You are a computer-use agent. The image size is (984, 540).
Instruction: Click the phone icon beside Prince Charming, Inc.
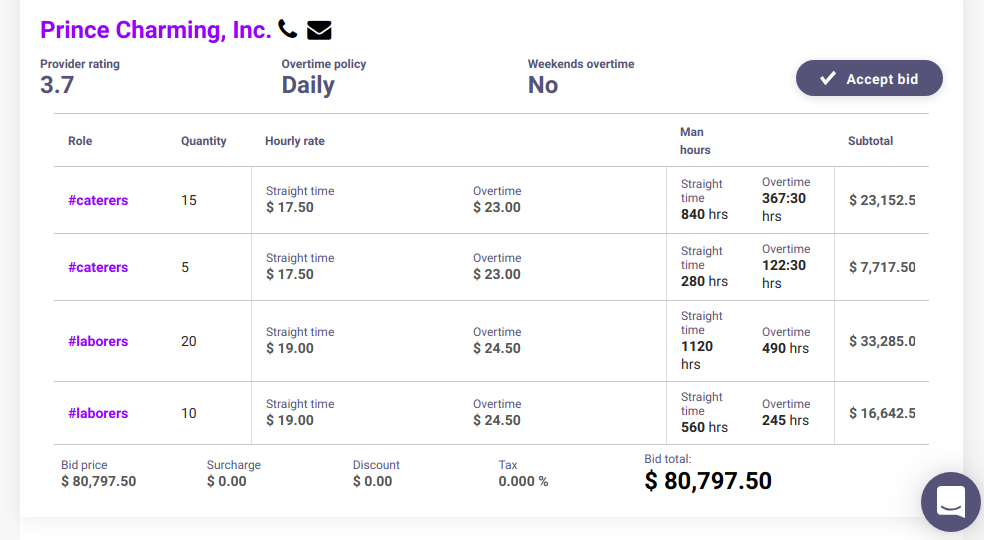tap(288, 29)
